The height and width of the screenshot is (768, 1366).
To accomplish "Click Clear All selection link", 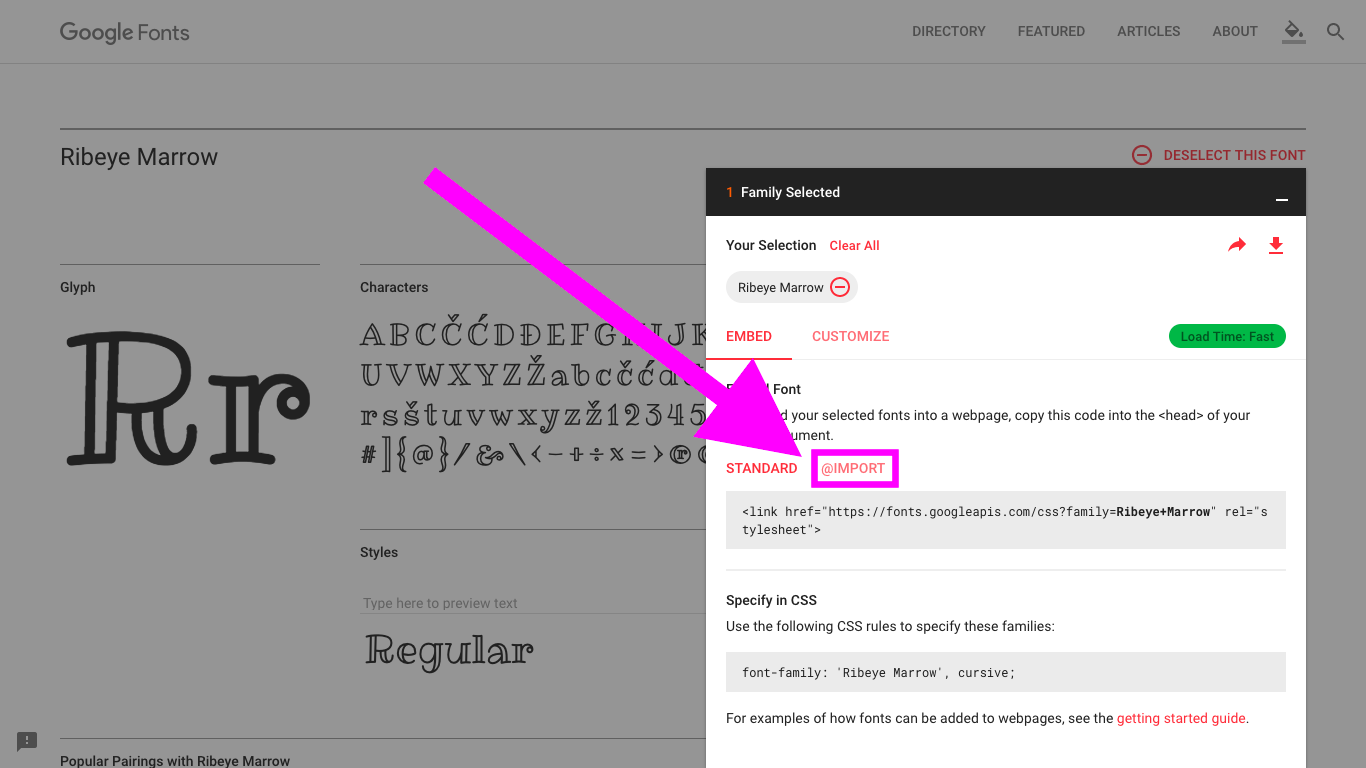I will tap(854, 245).
